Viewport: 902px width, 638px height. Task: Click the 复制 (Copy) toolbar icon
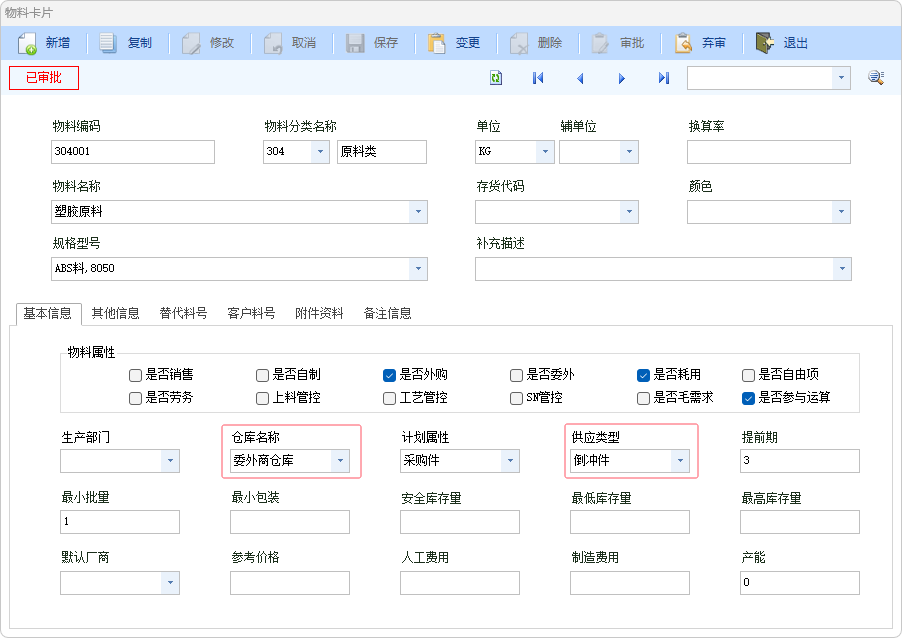click(109, 43)
